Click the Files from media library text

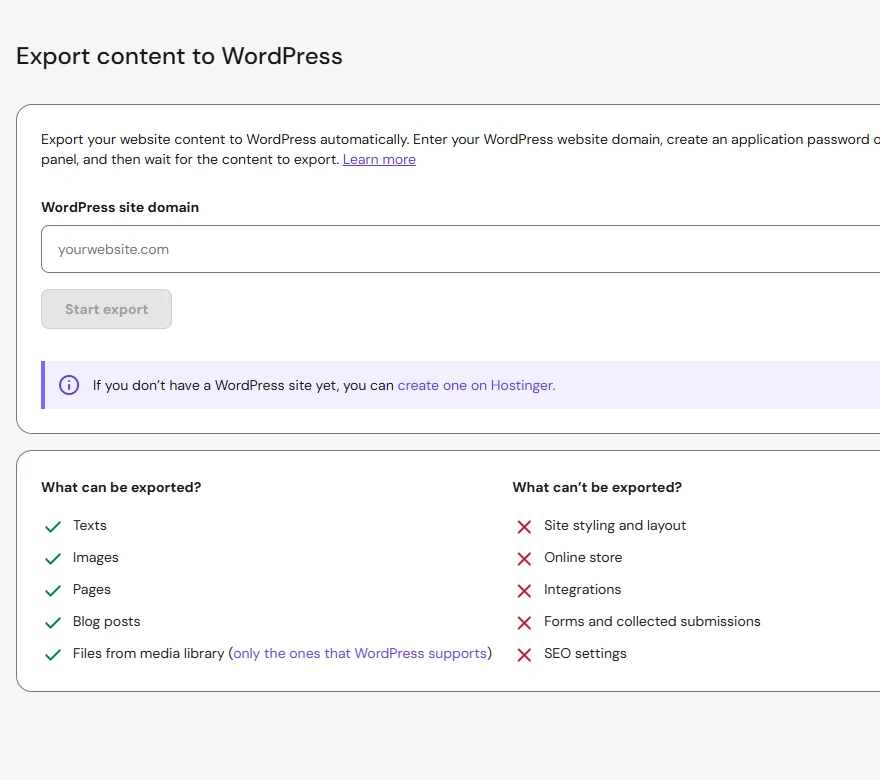click(x=149, y=653)
